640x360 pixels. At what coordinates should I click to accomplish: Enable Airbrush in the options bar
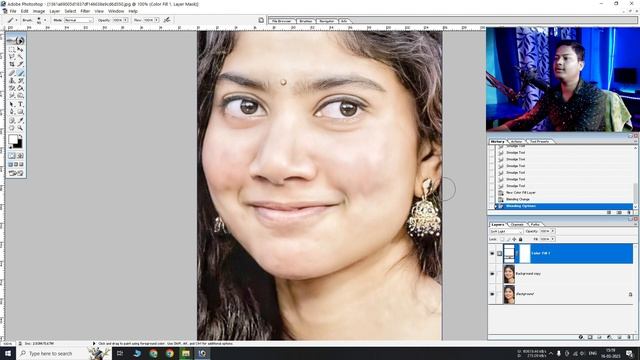167,20
